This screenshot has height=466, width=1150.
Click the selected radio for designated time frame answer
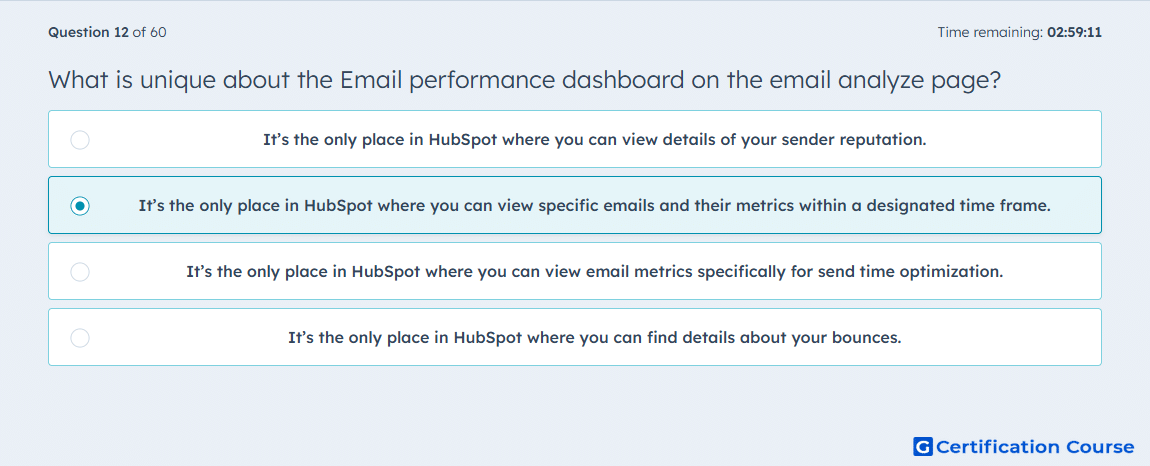(80, 206)
